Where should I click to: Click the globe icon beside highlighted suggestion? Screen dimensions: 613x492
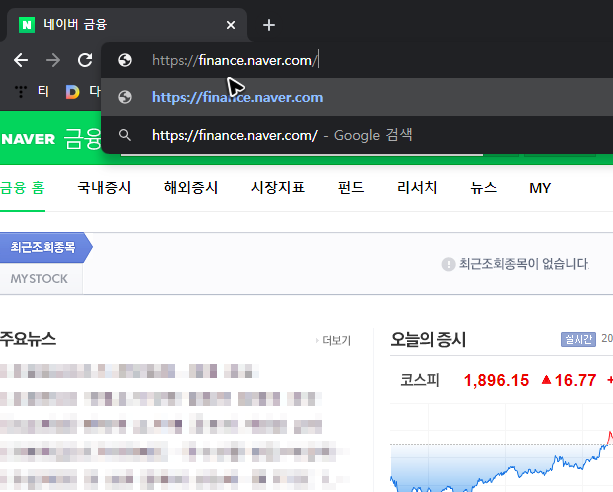click(125, 97)
